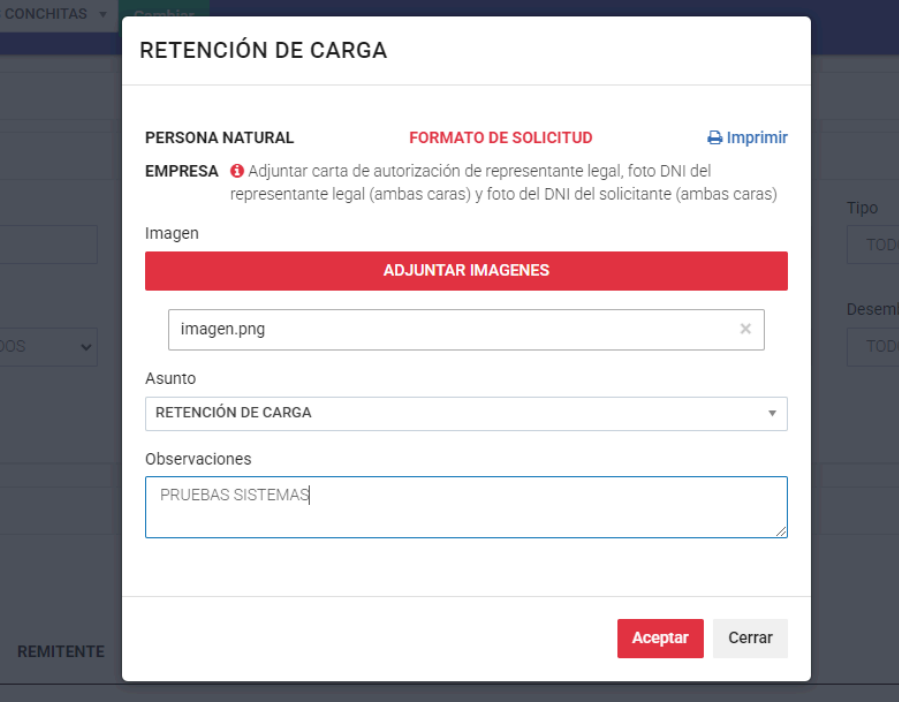The width and height of the screenshot is (899, 702).
Task: Click the partially hidden Cambiar button
Action: tap(164, 10)
